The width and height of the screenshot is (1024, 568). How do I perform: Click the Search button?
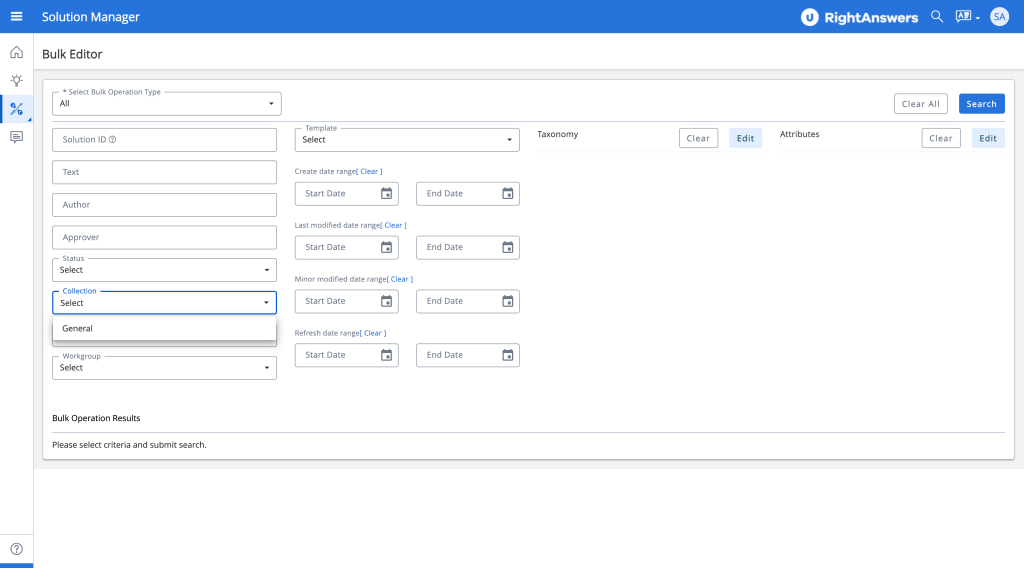point(982,104)
